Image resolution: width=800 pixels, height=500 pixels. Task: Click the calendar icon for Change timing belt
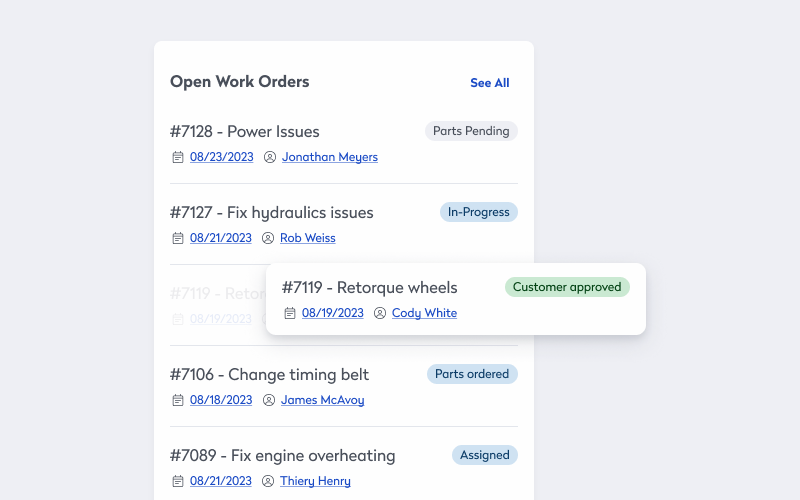pyautogui.click(x=178, y=401)
